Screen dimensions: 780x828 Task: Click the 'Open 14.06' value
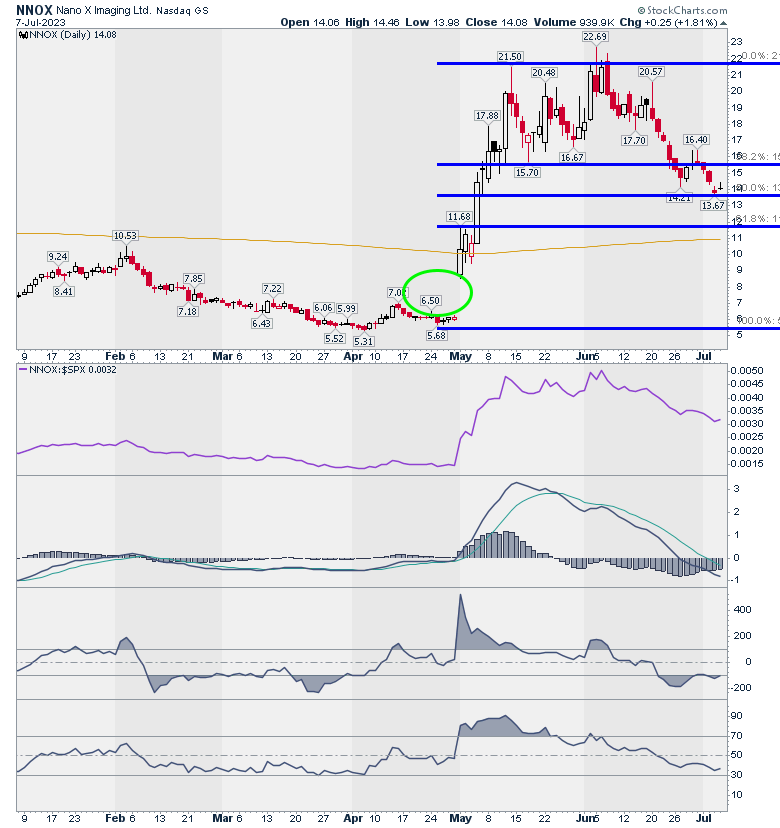310,23
